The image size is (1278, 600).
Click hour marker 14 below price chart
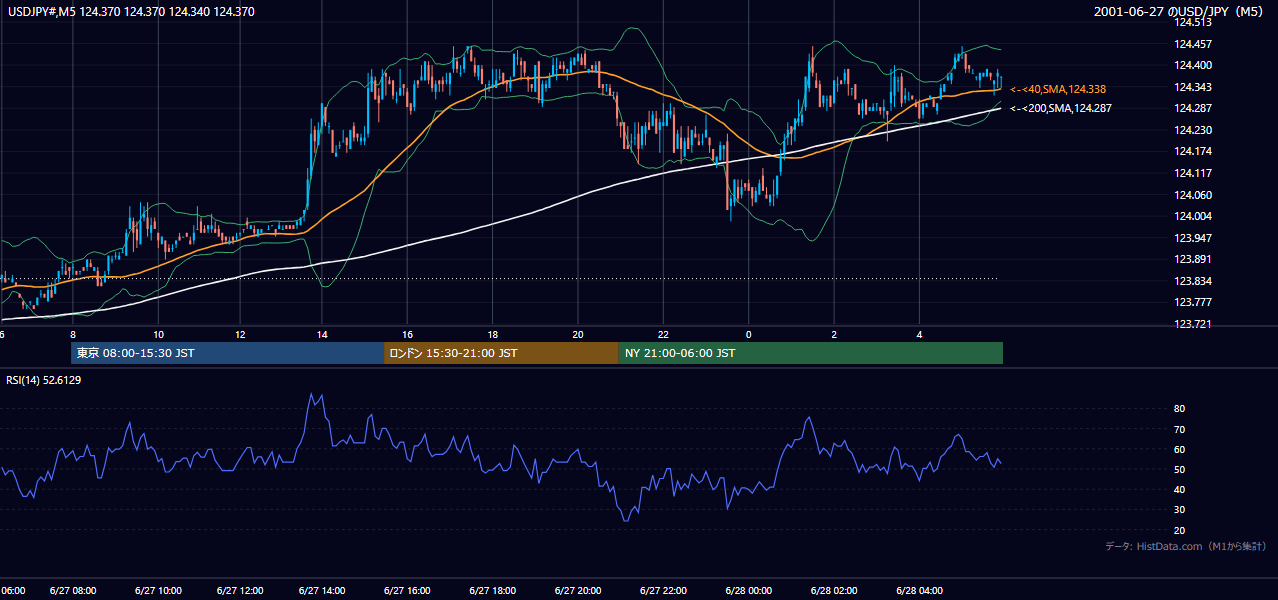[x=322, y=334]
